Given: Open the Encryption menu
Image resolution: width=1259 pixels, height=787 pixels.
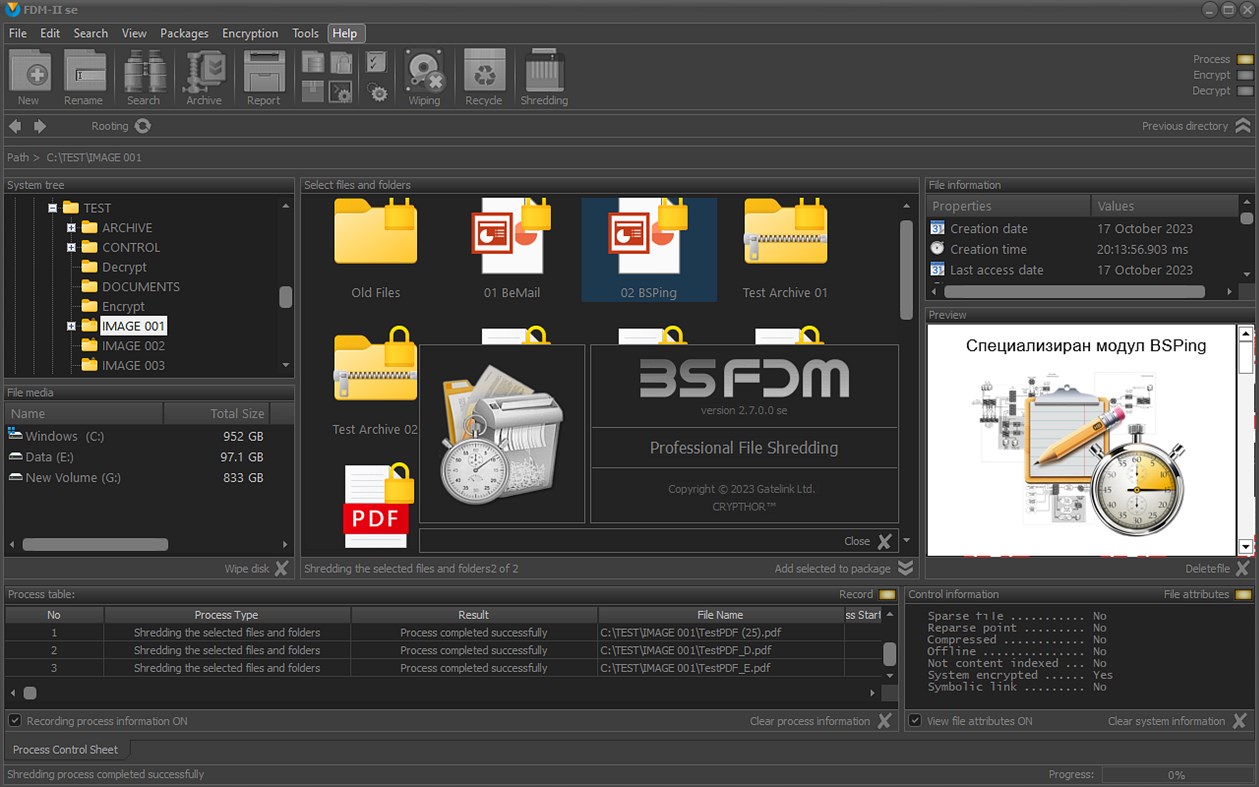Looking at the screenshot, I should (250, 33).
